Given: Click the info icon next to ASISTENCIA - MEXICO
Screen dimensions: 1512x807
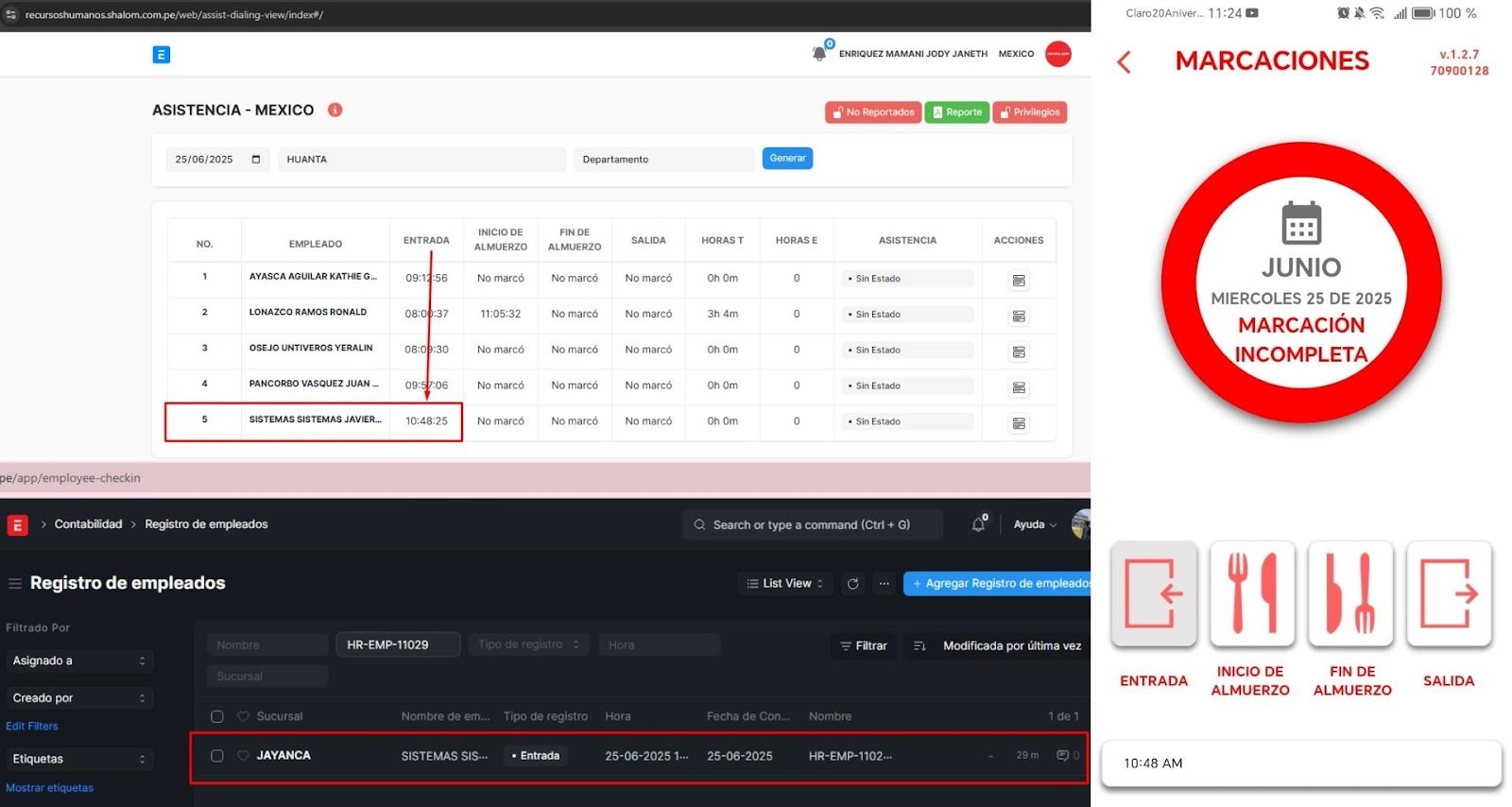Looking at the screenshot, I should [335, 110].
